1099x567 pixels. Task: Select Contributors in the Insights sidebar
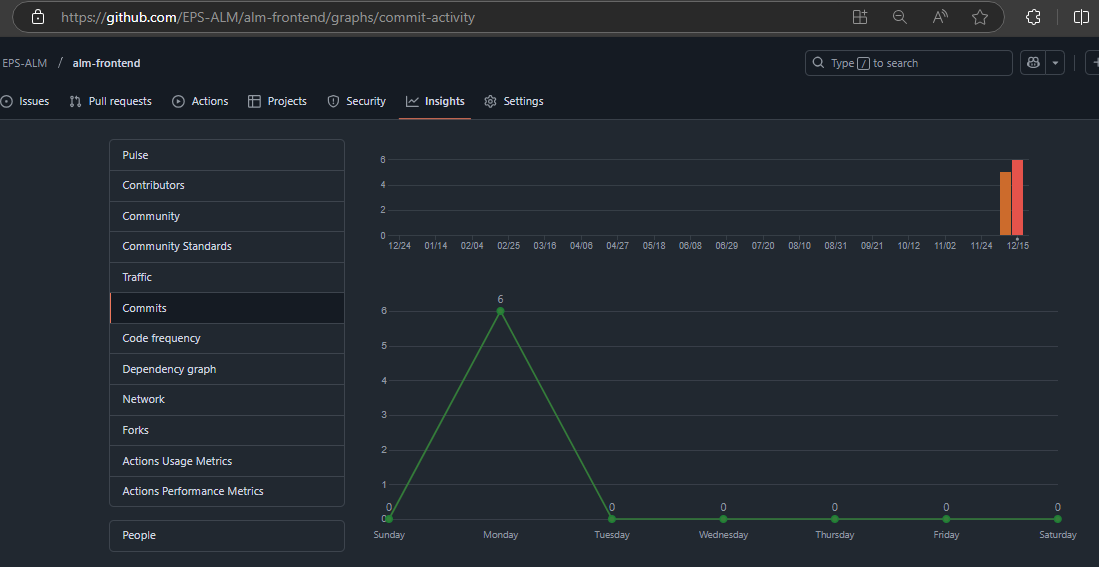pos(153,185)
